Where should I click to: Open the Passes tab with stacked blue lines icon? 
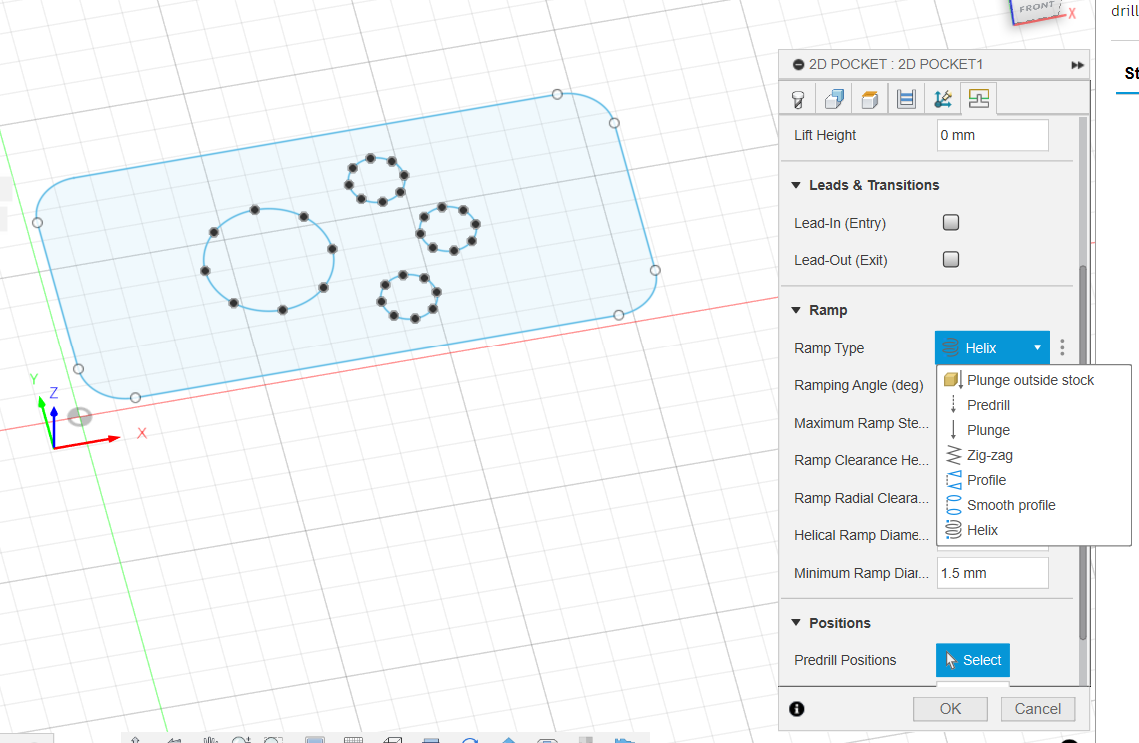906,99
